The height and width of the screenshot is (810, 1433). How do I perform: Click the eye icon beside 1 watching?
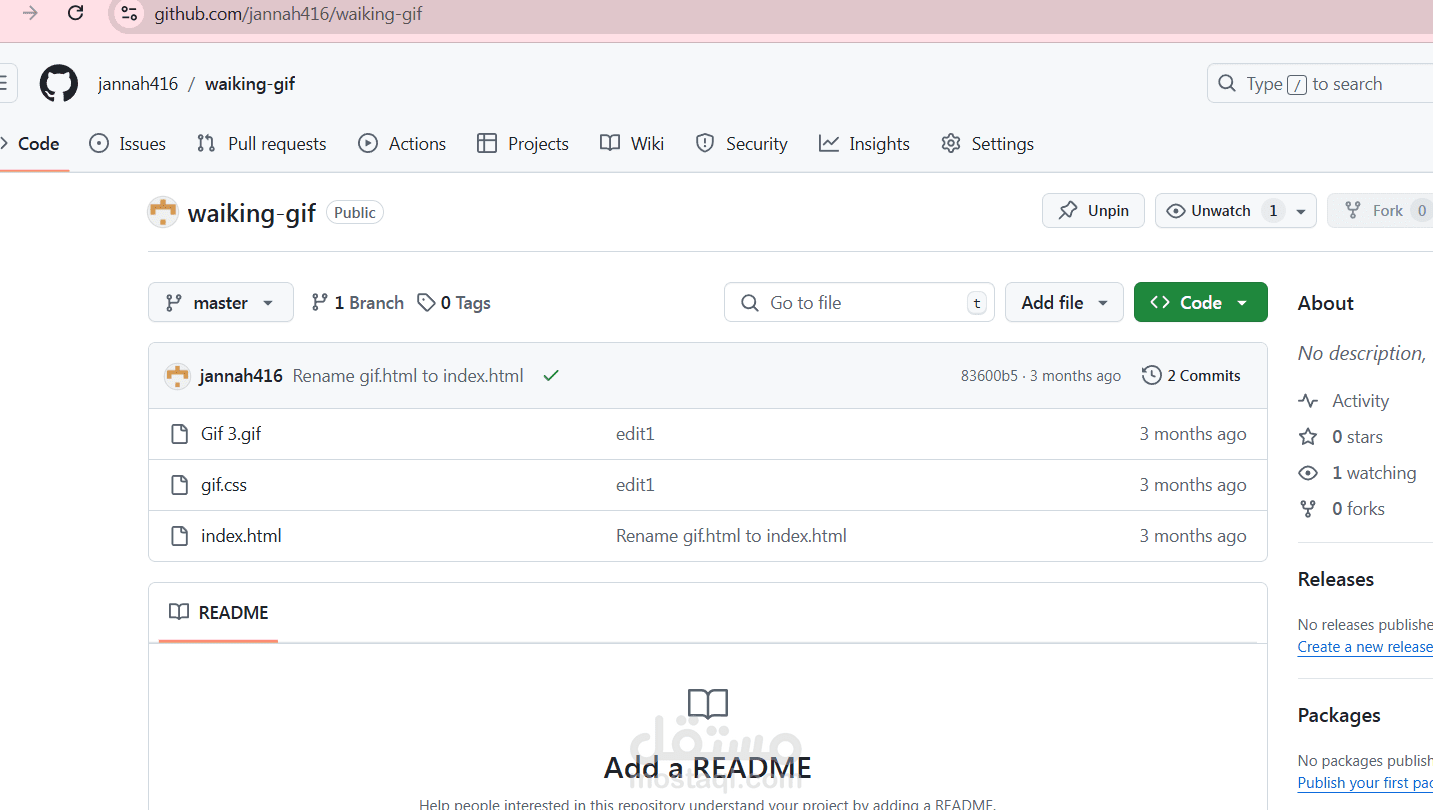[x=1308, y=473]
